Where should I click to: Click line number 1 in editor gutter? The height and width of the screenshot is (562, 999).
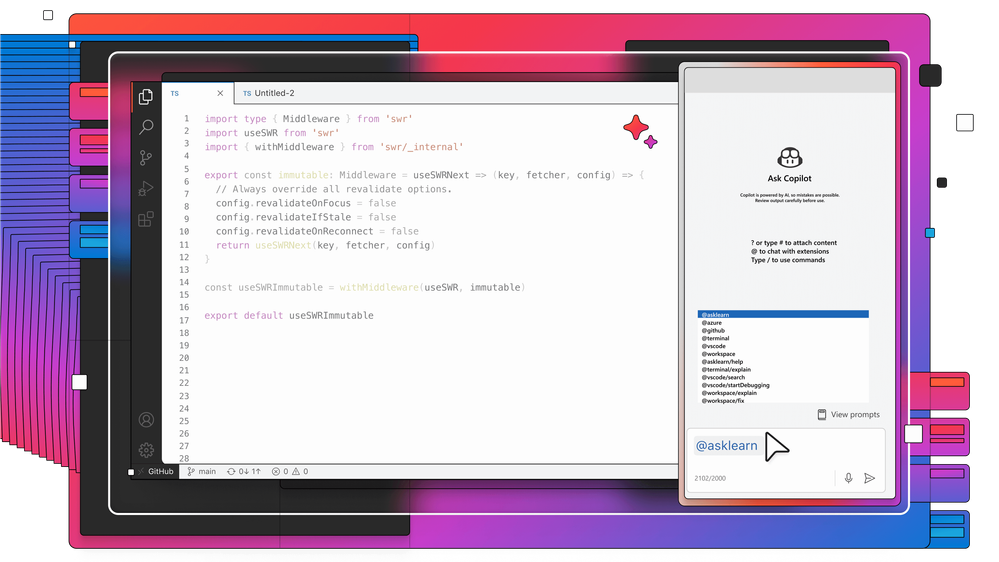pos(187,119)
